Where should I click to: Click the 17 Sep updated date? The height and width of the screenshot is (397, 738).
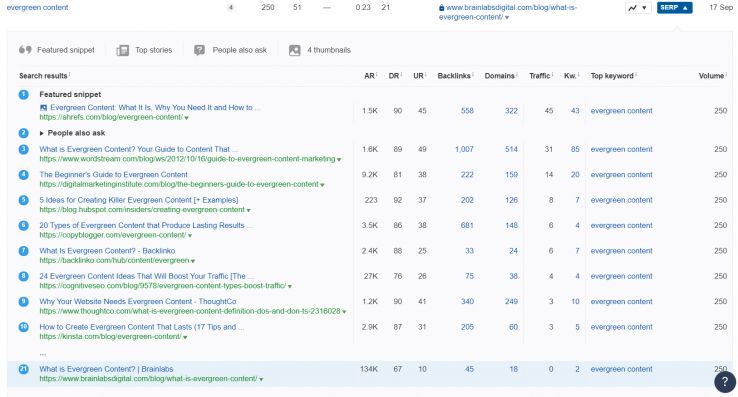click(x=721, y=8)
